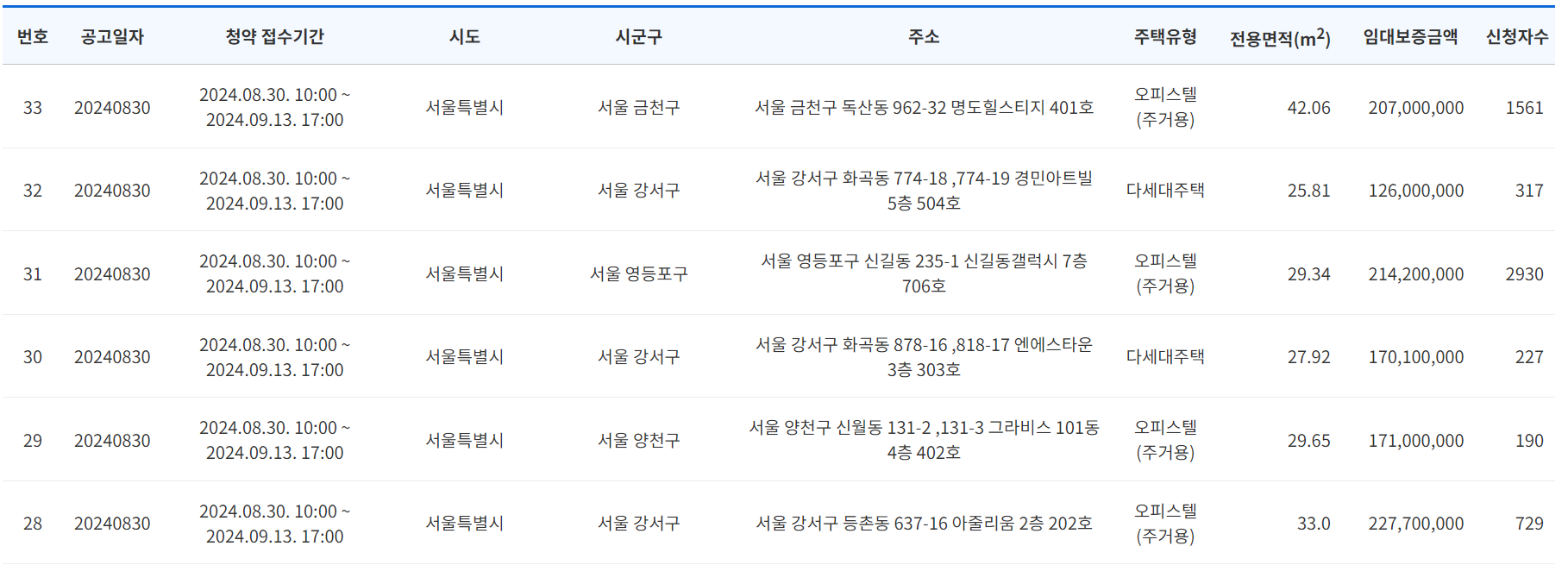Click area value 29.65
This screenshot has width=1568, height=565.
click(x=1308, y=441)
